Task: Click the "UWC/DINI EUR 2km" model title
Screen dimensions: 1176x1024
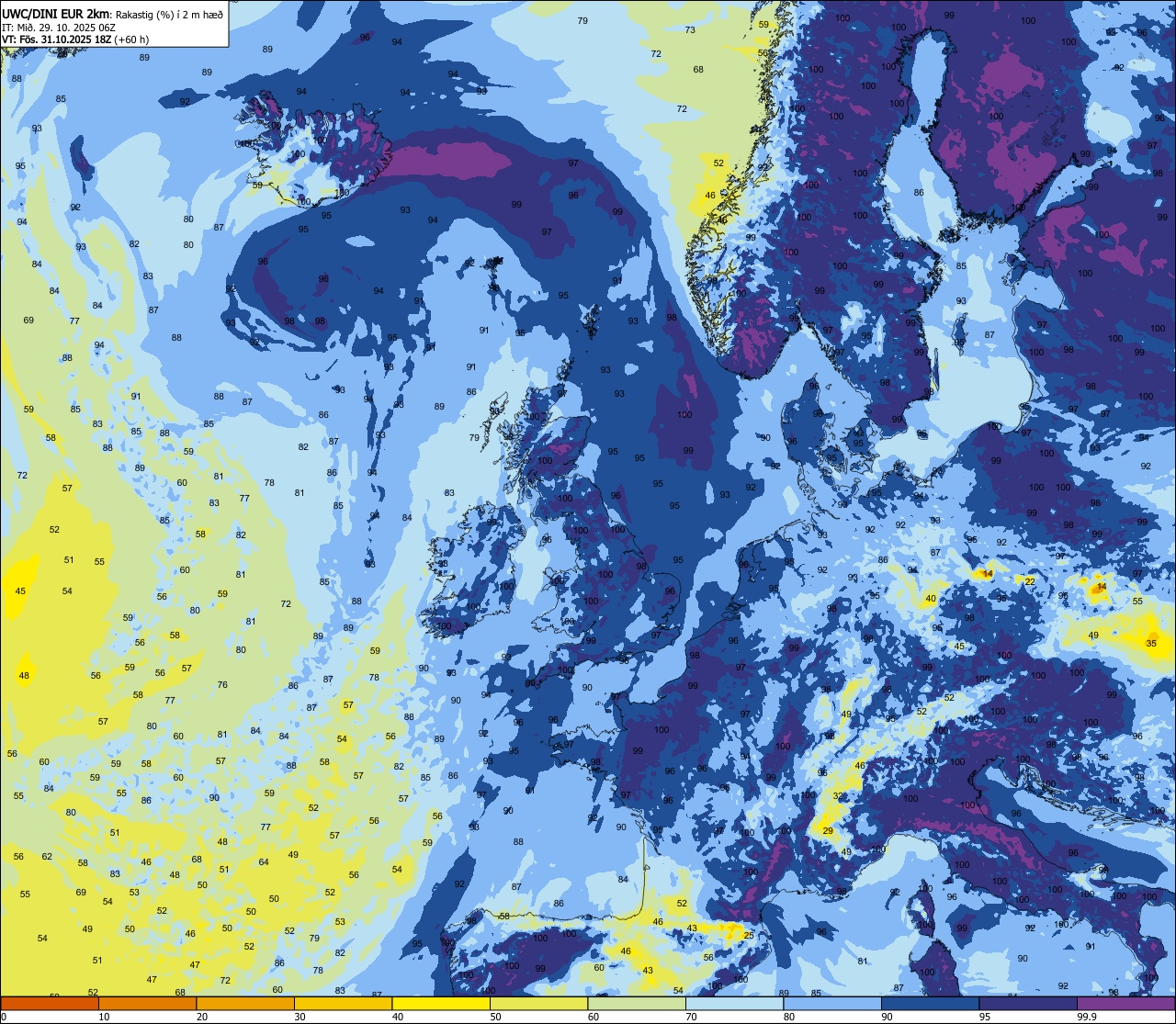Action: (54, 13)
